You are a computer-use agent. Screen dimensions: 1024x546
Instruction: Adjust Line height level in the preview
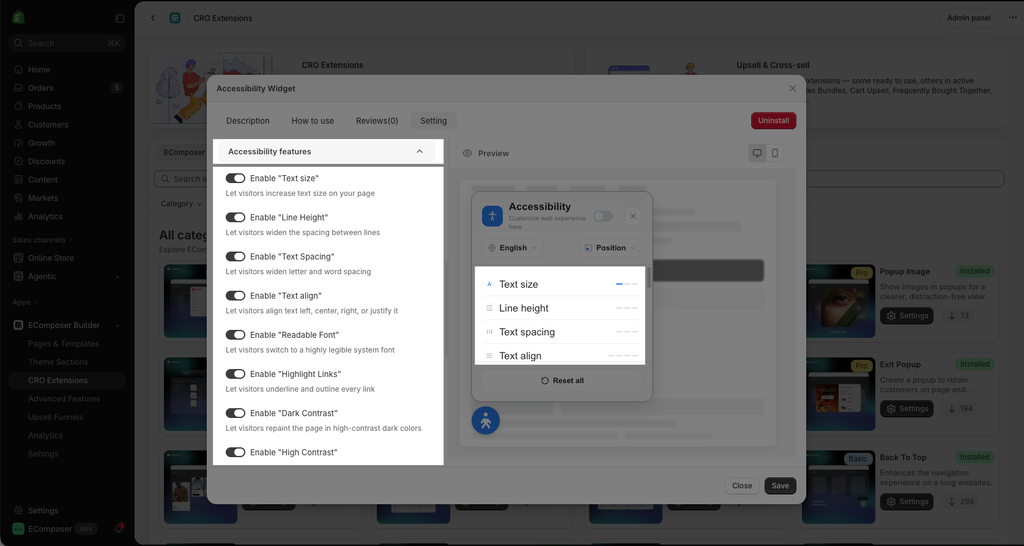coord(627,308)
